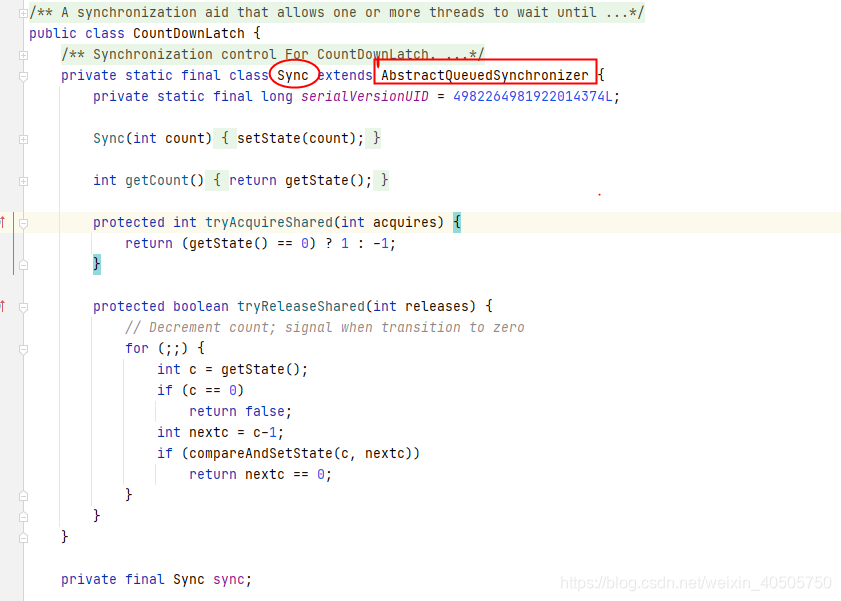Click the CountDownLatch class name
The width and height of the screenshot is (841, 601).
click(189, 33)
